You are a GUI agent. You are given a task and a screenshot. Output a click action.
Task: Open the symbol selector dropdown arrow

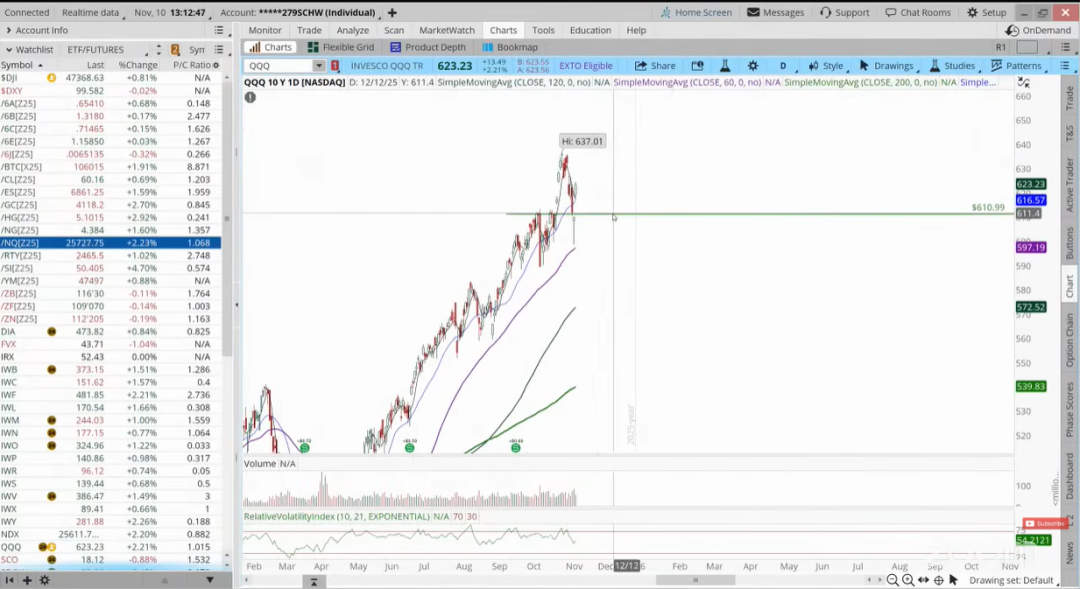[319, 65]
